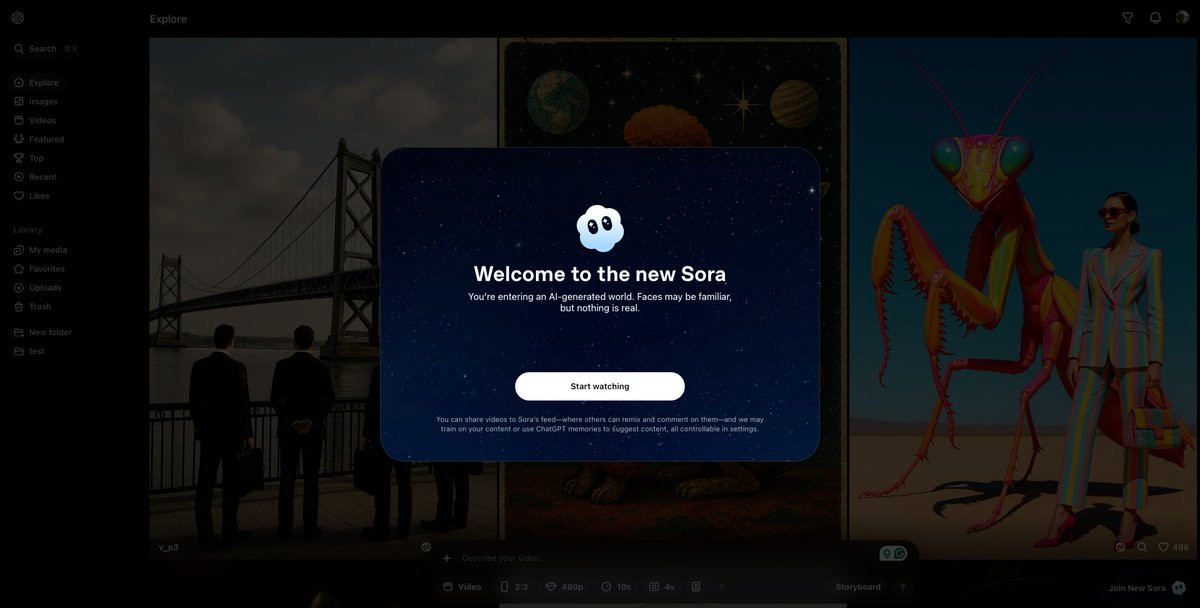Viewport: 1200px width, 608px height.
Task: Open notifications bell icon
Action: pyautogui.click(x=1155, y=18)
